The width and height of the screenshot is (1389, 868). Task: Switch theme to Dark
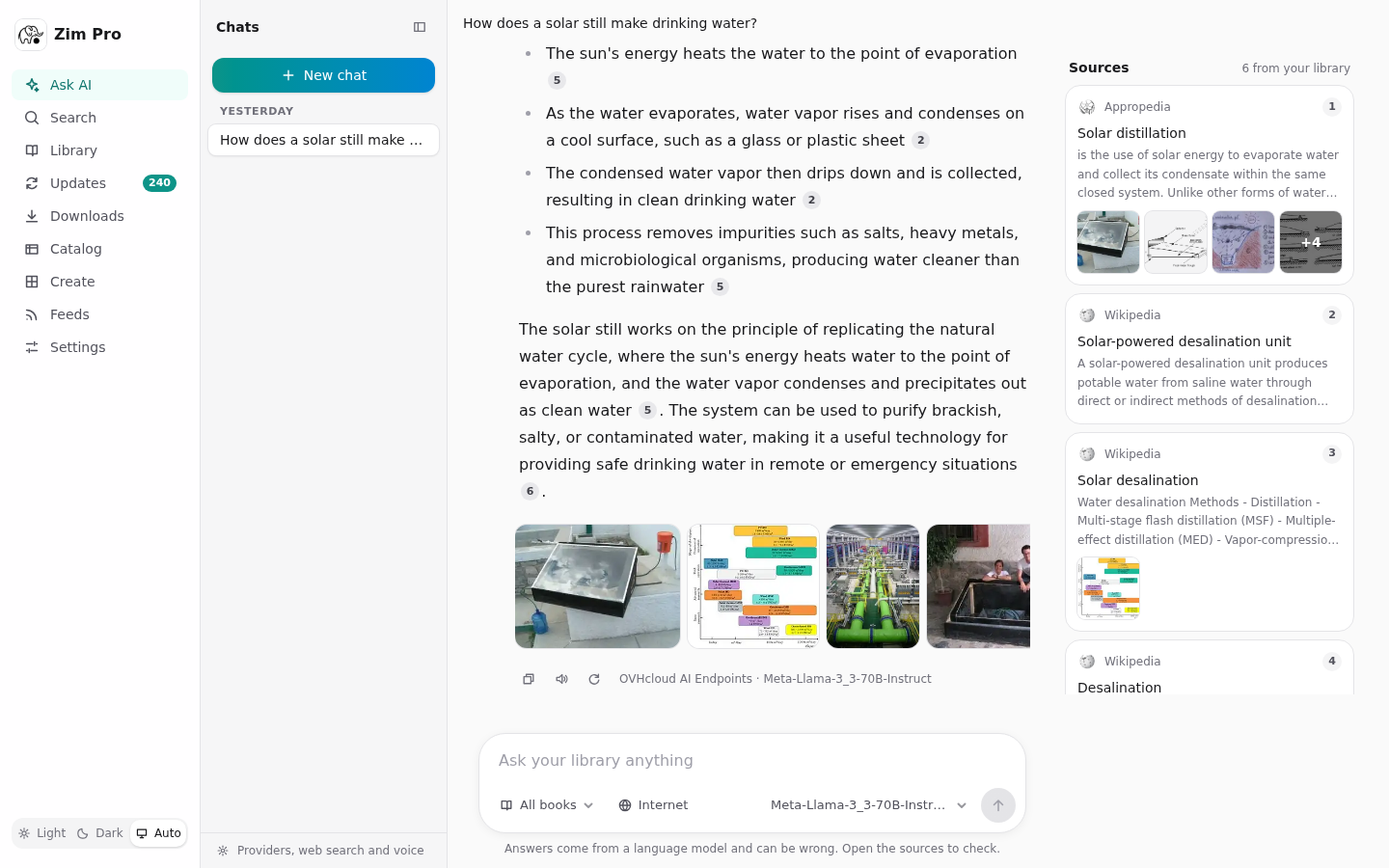[x=99, y=833]
